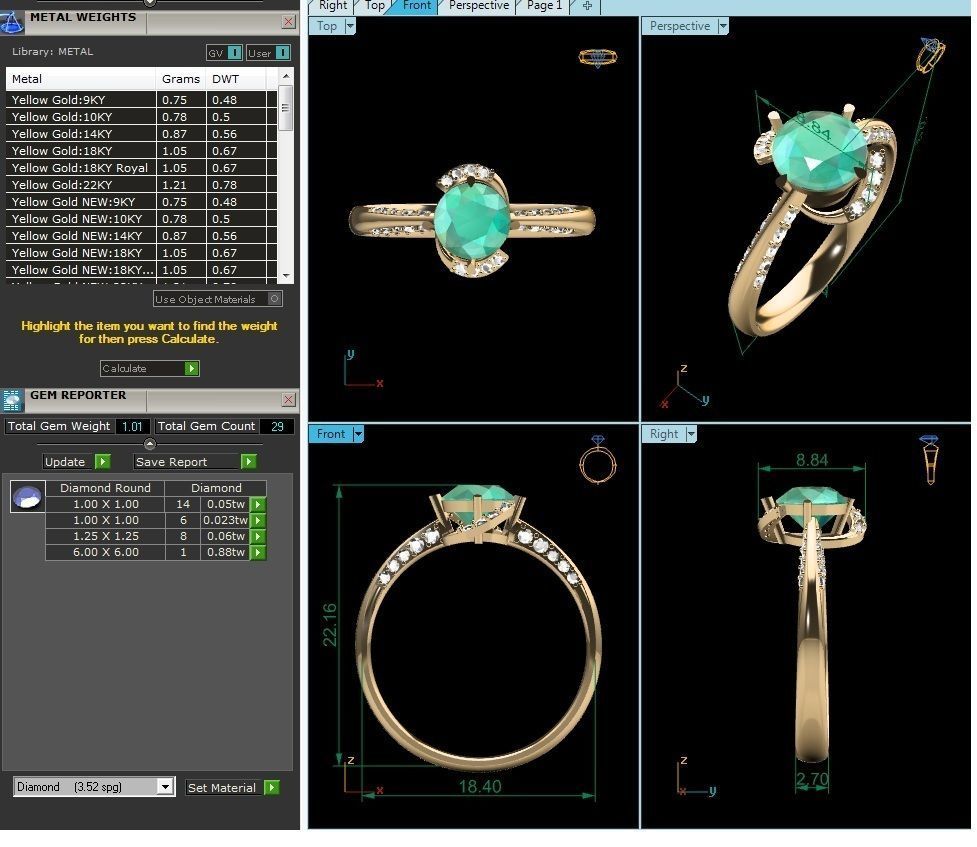Click the Metal column header

coord(81,79)
